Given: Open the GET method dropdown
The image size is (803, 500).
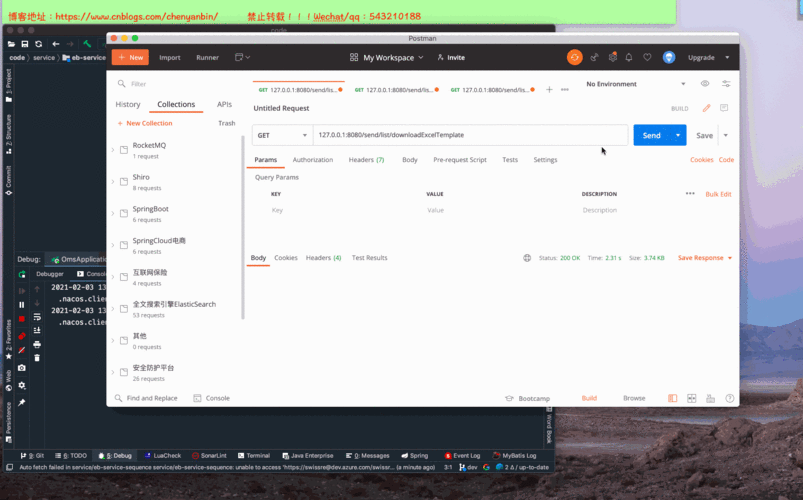Looking at the screenshot, I should pos(282,135).
